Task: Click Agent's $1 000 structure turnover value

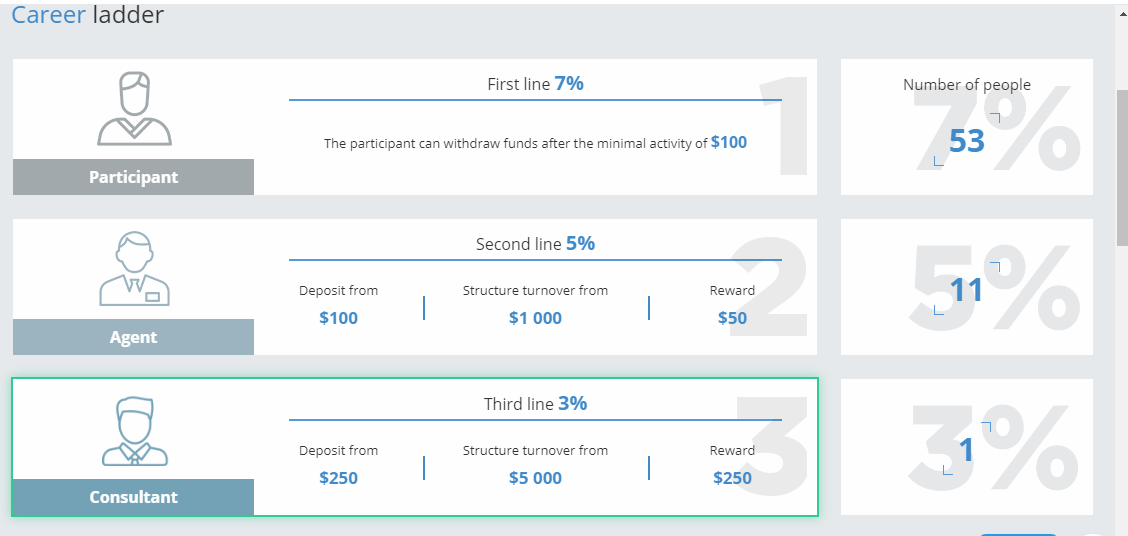Action: [535, 318]
